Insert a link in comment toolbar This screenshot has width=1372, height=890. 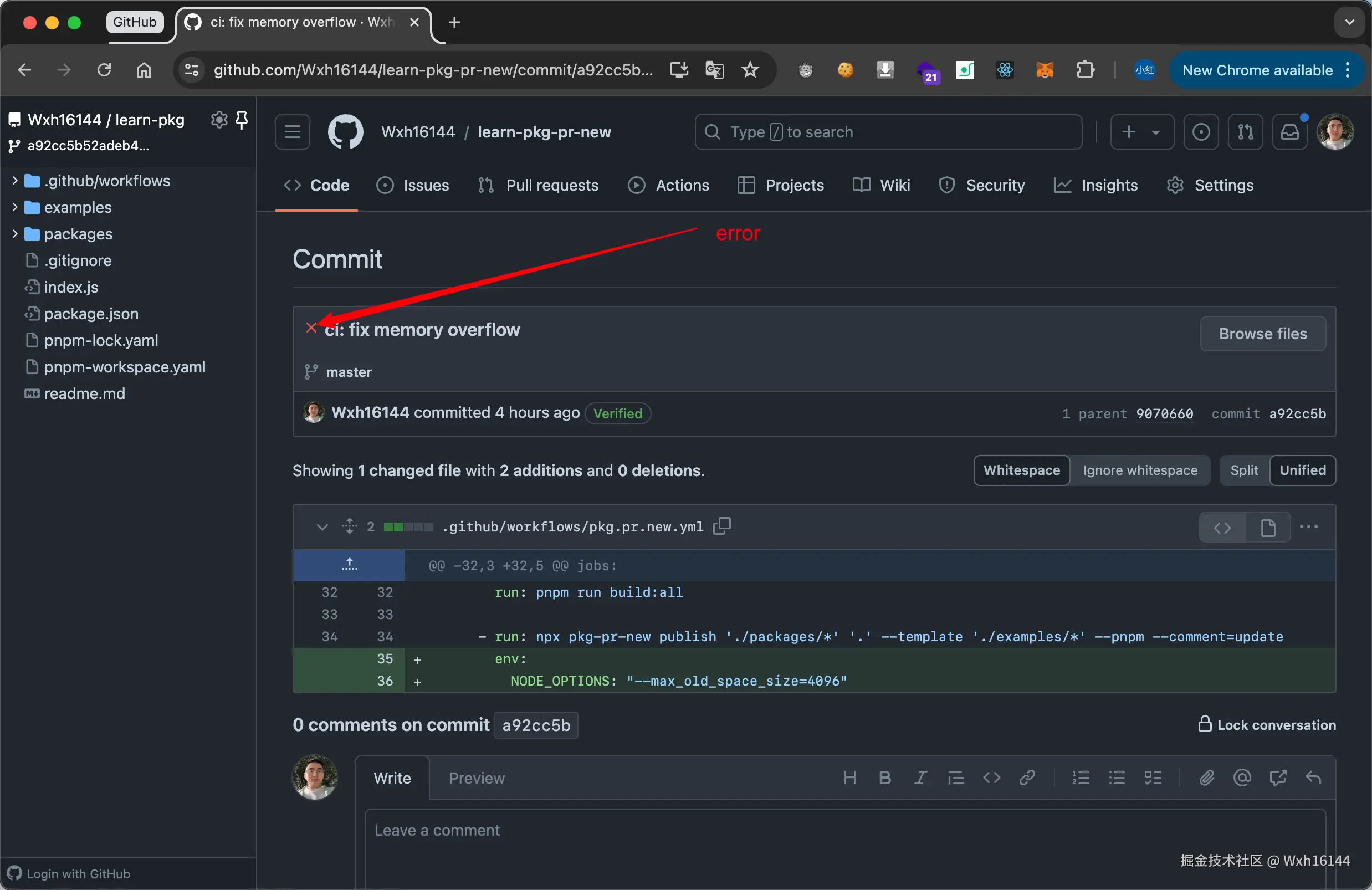coord(1027,778)
